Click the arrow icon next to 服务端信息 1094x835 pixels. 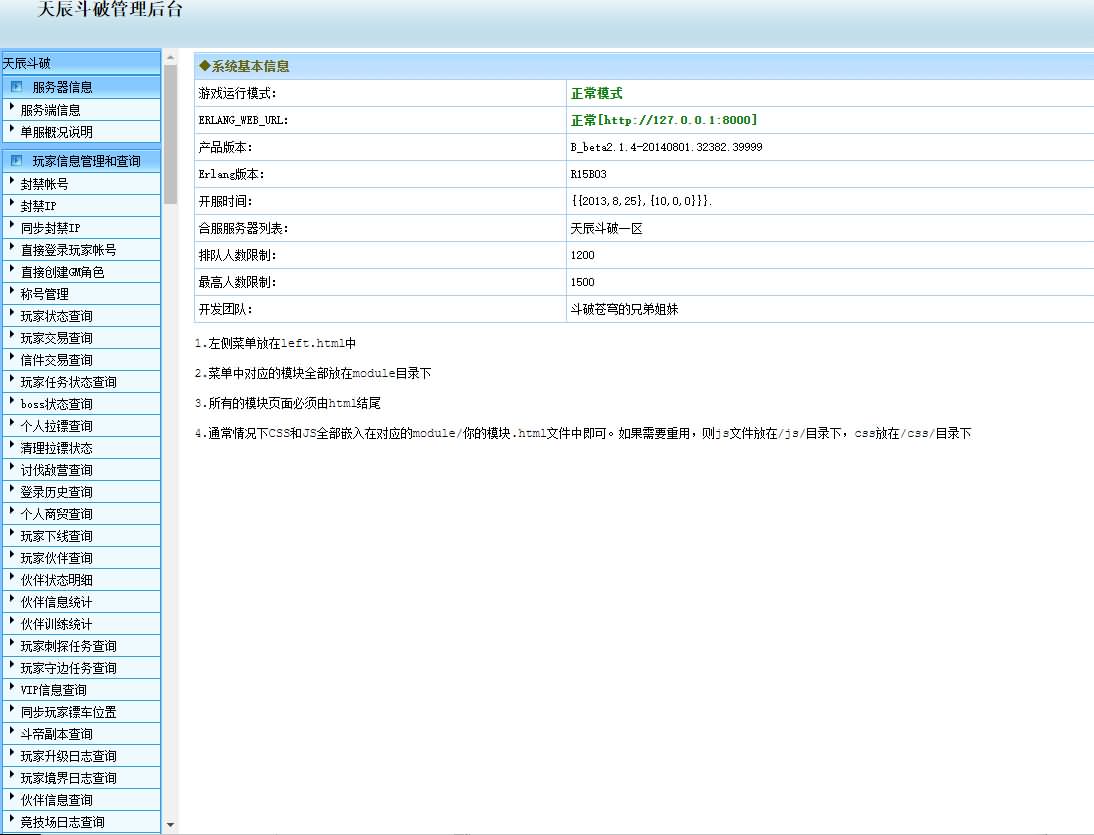pyautogui.click(x=12, y=109)
